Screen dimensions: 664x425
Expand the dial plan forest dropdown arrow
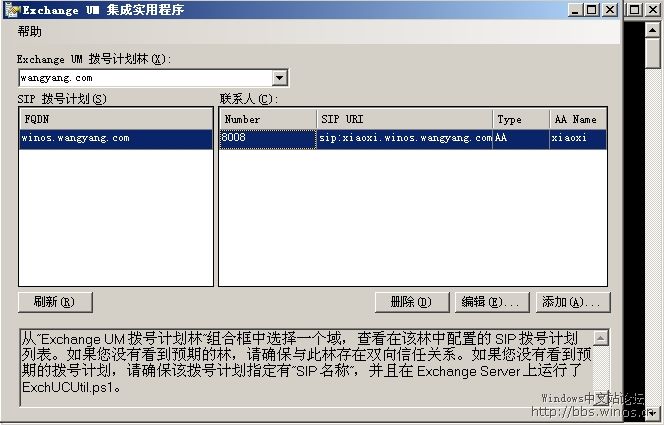pyautogui.click(x=279, y=78)
